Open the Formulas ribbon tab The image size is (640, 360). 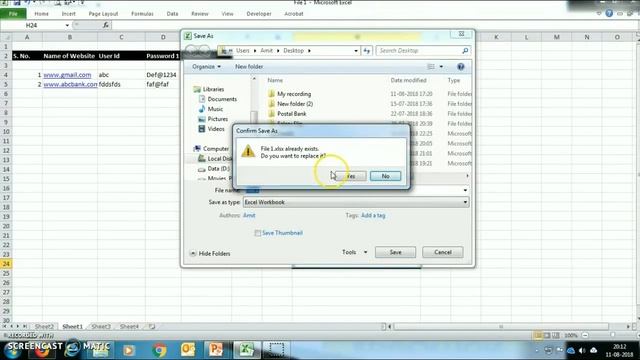[x=142, y=14]
